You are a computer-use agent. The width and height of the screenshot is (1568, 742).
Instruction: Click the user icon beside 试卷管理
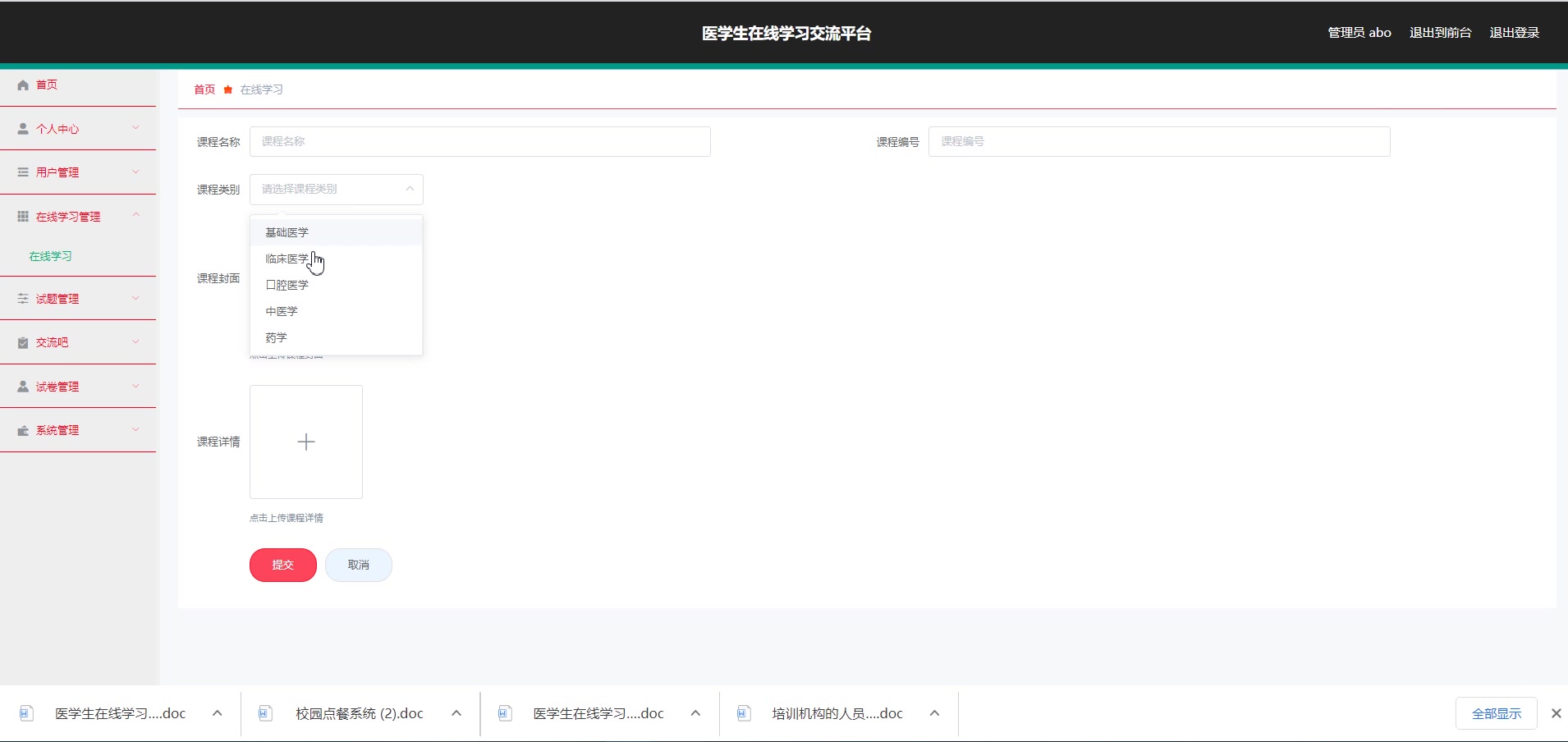pyautogui.click(x=21, y=386)
